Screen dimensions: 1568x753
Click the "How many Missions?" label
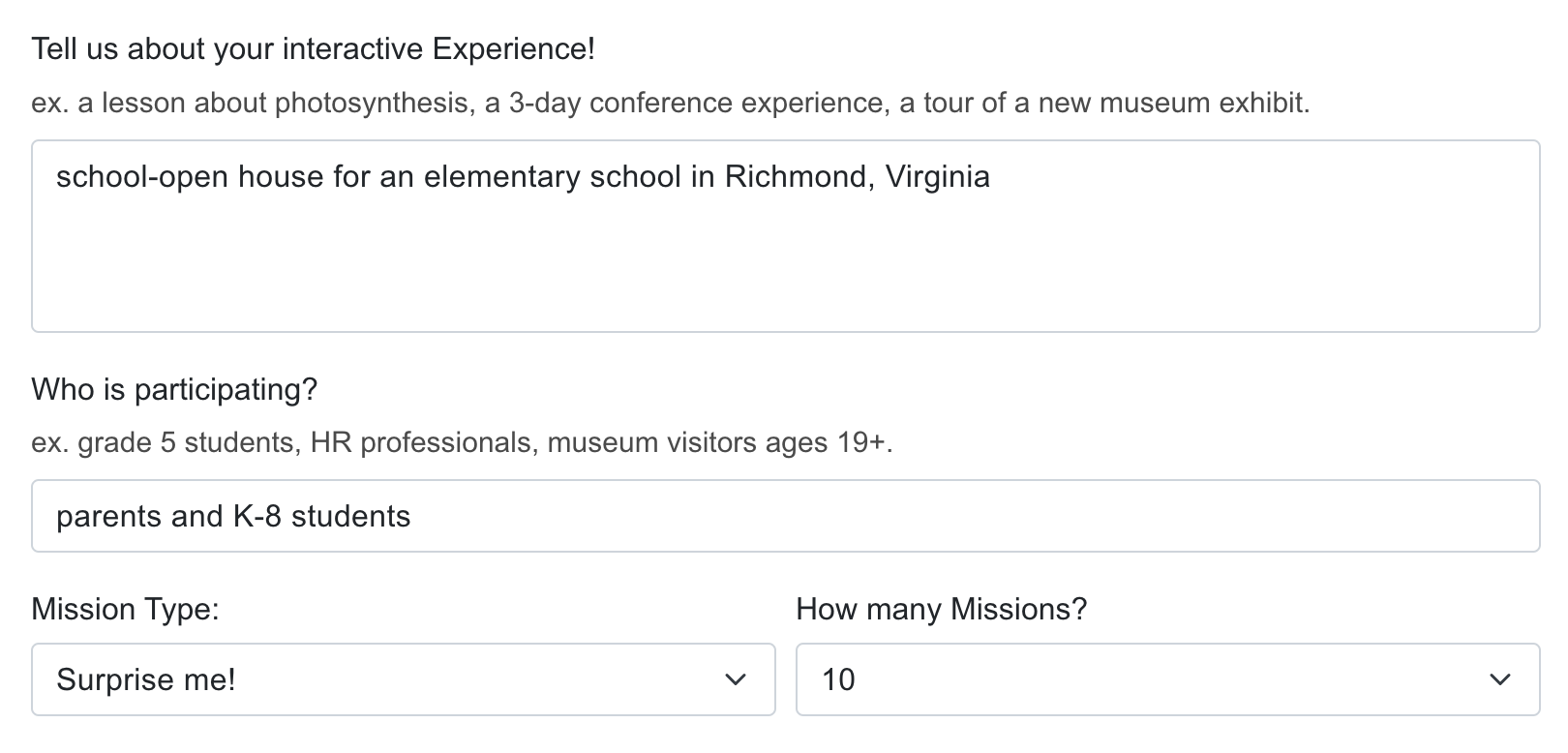(x=942, y=610)
